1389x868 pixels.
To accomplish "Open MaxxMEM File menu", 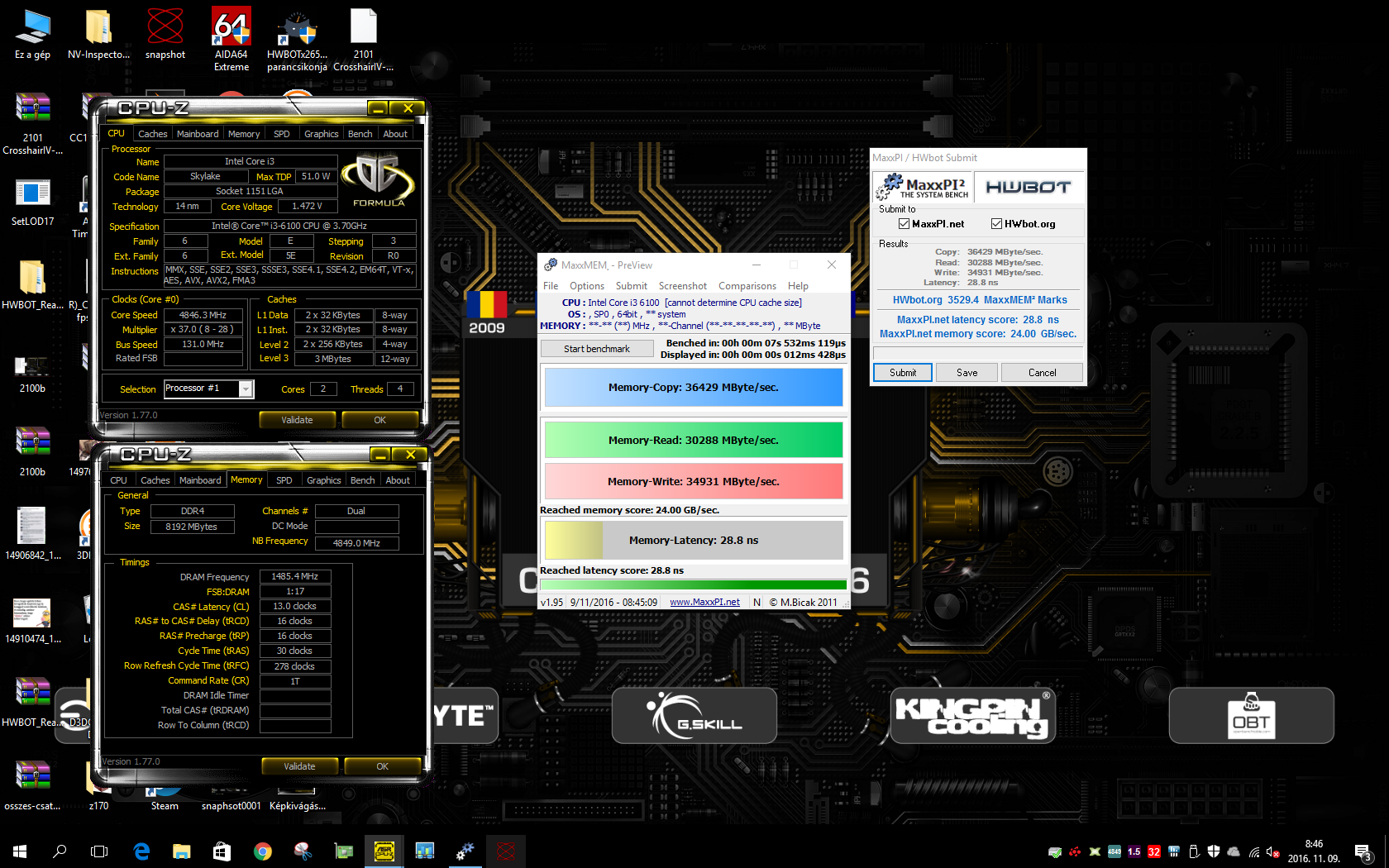I will (x=551, y=286).
